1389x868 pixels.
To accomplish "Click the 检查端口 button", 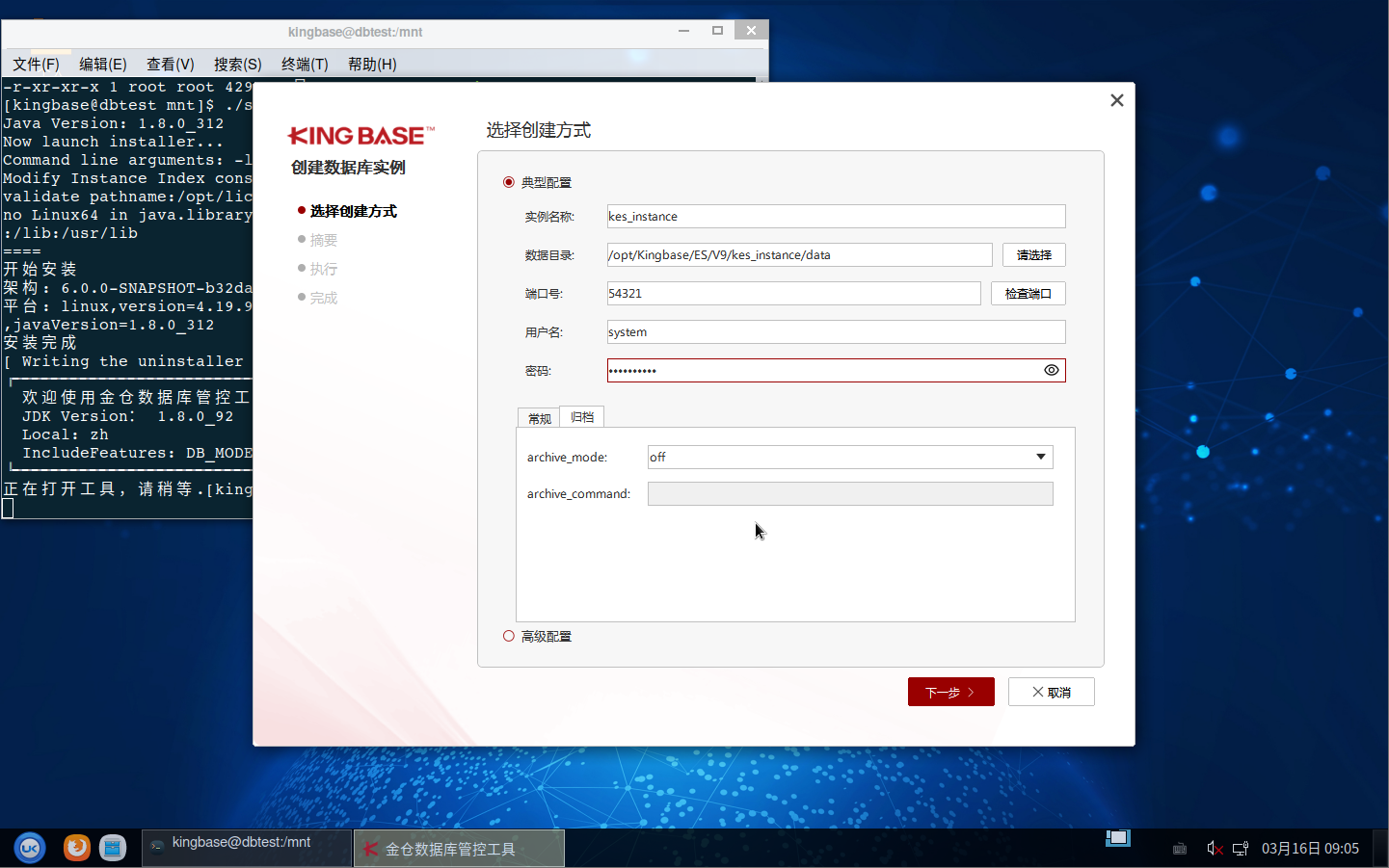I will coord(1028,293).
